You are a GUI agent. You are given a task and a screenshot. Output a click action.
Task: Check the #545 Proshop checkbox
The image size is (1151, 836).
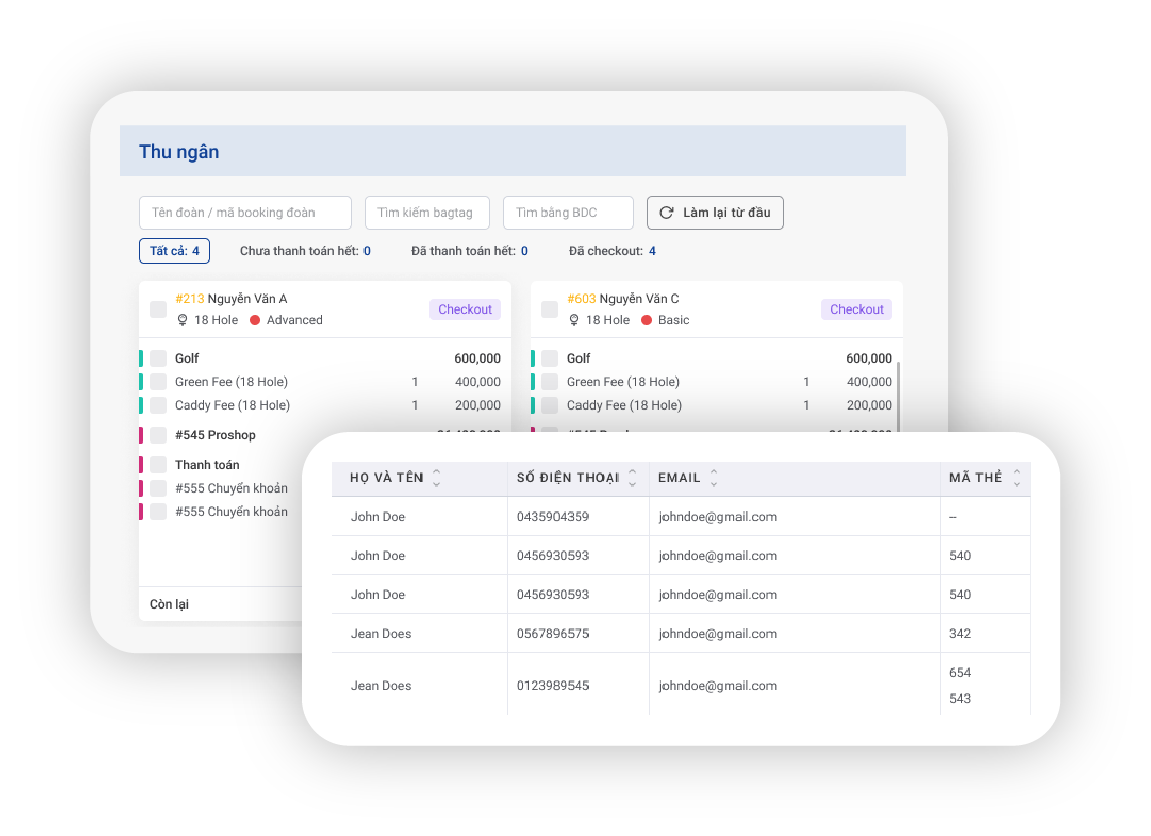[158, 435]
